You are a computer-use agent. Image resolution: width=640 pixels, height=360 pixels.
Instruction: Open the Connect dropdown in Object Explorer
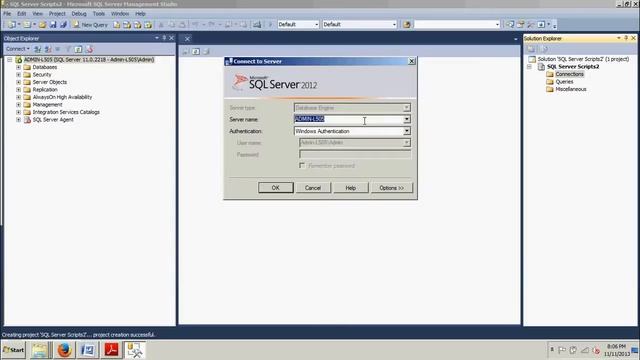click(18, 49)
